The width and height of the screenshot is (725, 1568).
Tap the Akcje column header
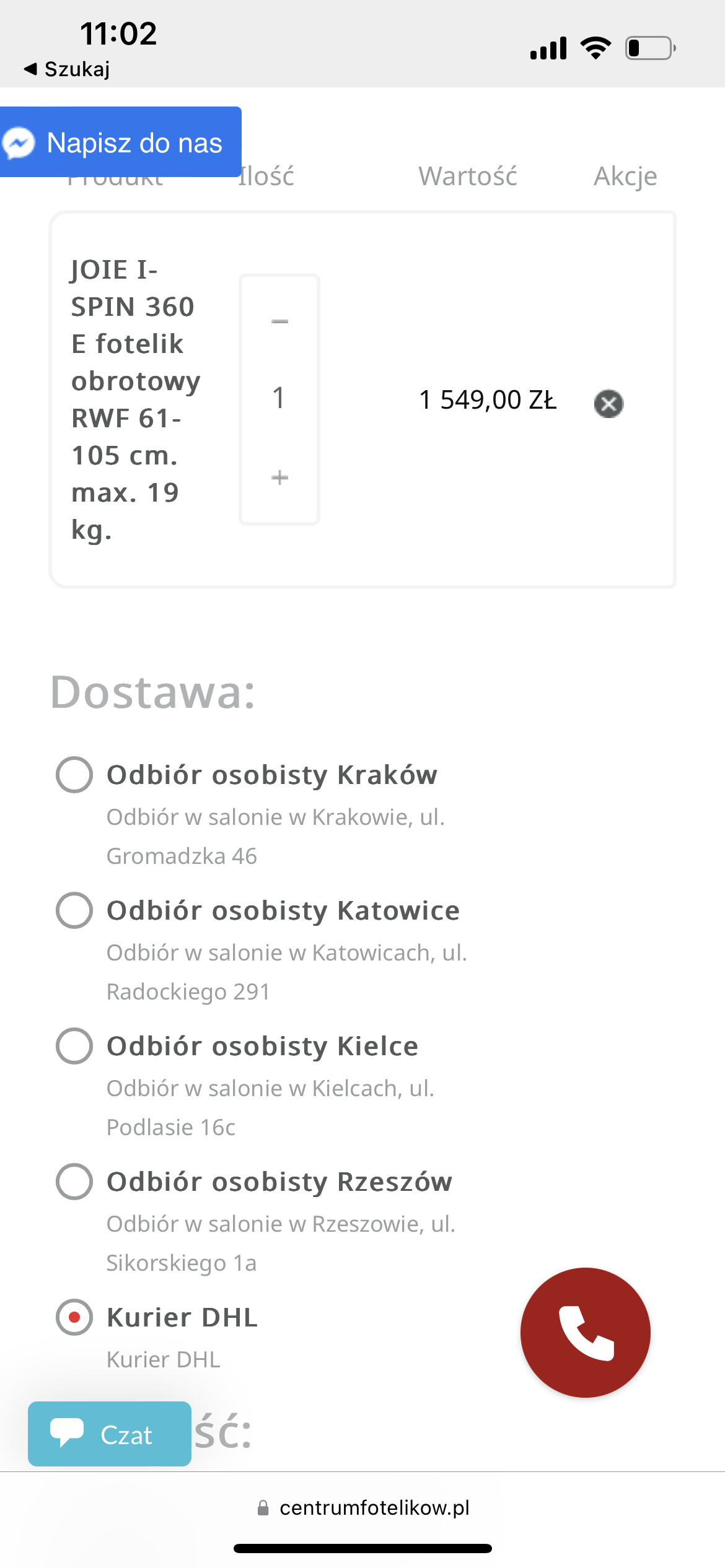point(625,175)
